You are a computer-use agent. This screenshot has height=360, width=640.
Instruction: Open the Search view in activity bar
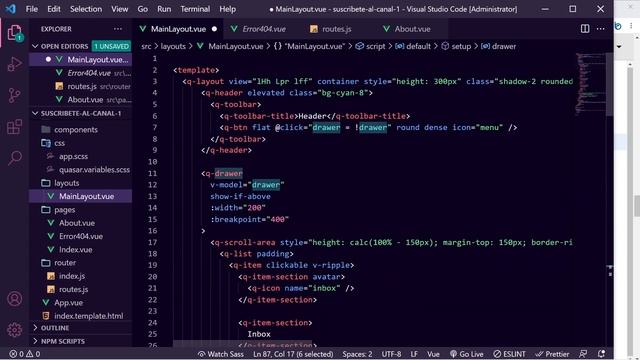[x=15, y=158]
